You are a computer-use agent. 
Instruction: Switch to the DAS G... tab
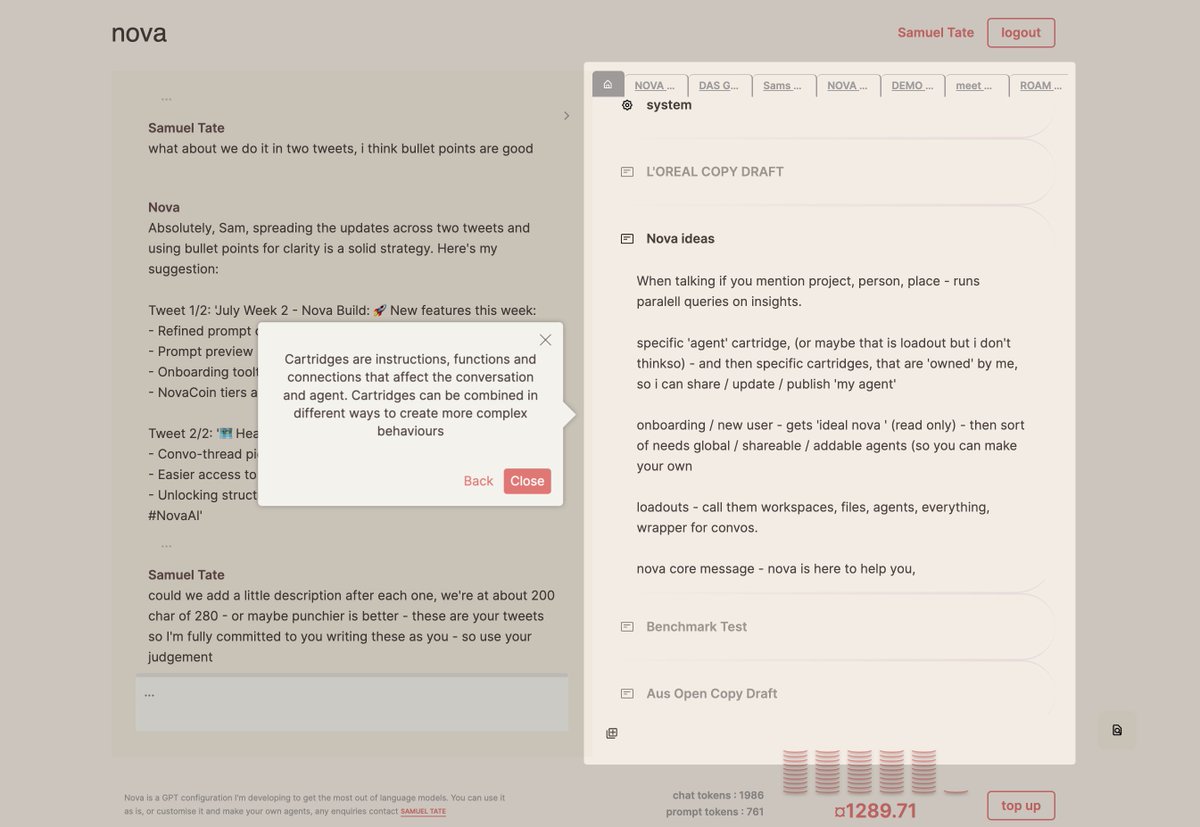click(x=720, y=86)
